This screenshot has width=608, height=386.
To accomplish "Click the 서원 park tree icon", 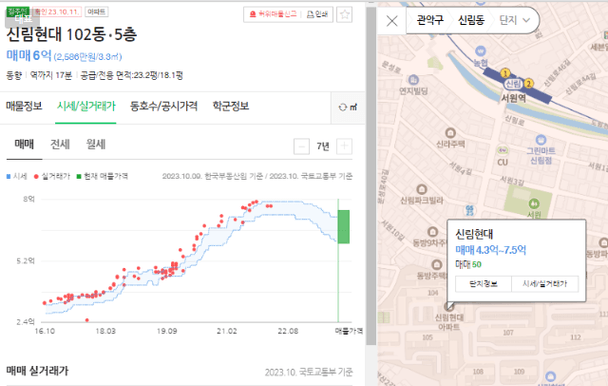I will pos(534,203).
